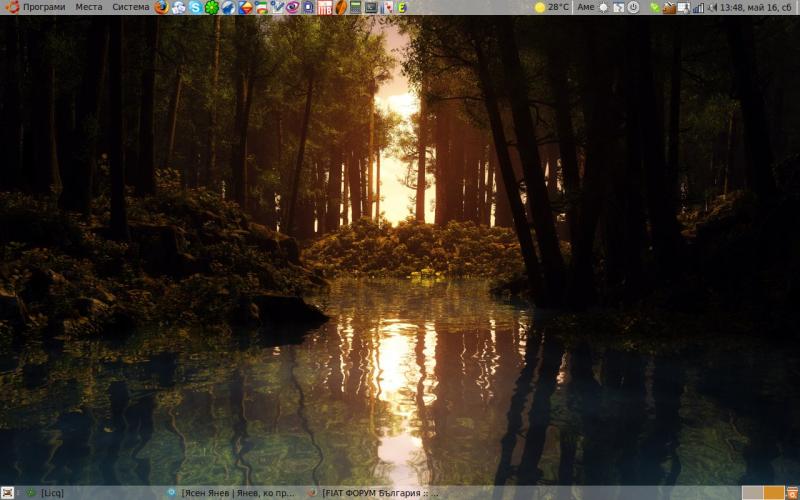Open the calculator launcher icon
This screenshot has height=500, width=800.
point(355,7)
